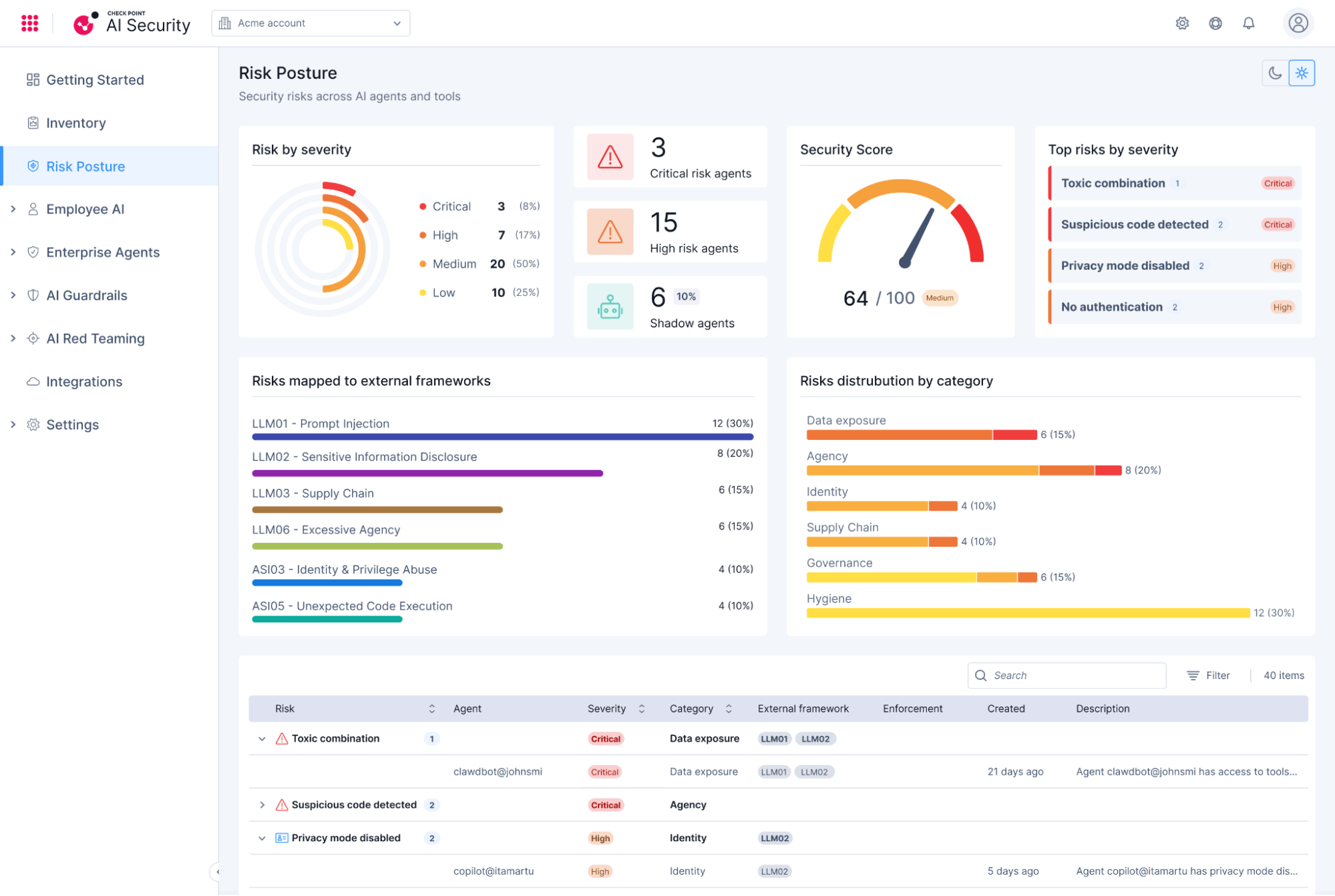Click the Critical legend dot

[x=423, y=206]
